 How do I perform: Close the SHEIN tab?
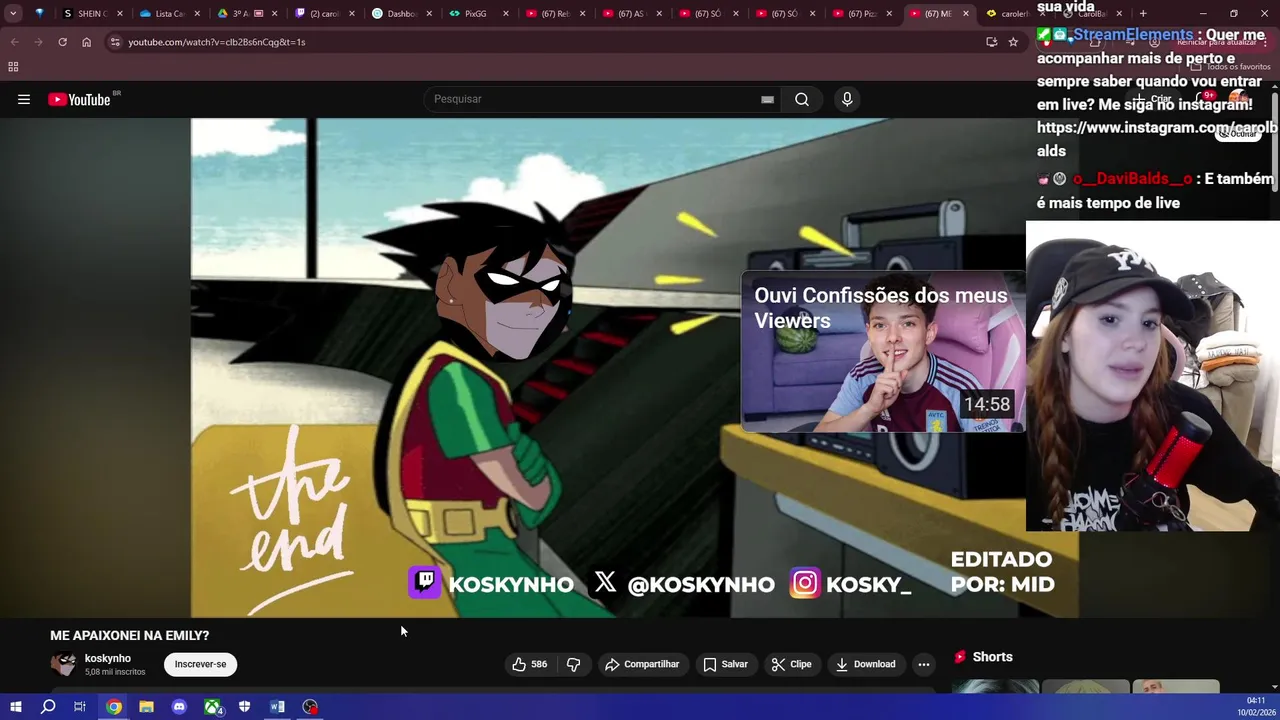[x=120, y=14]
